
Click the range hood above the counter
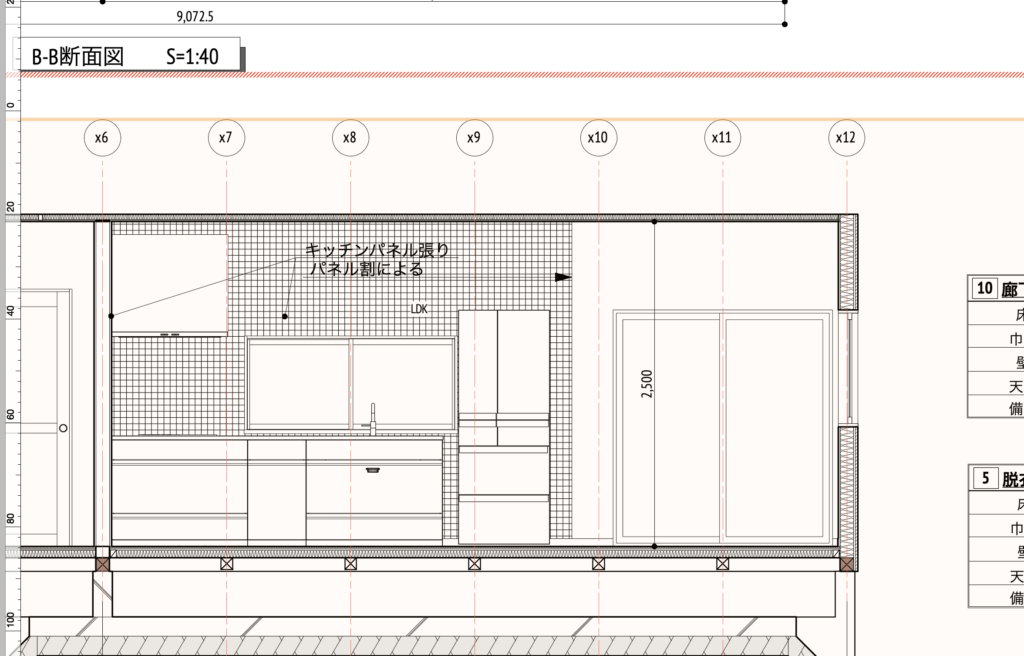tap(170, 285)
